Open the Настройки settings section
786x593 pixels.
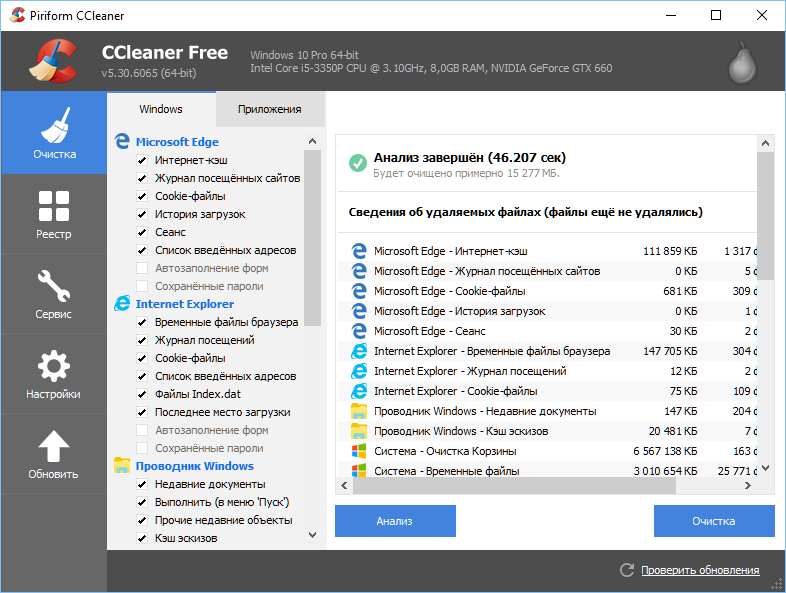click(53, 375)
